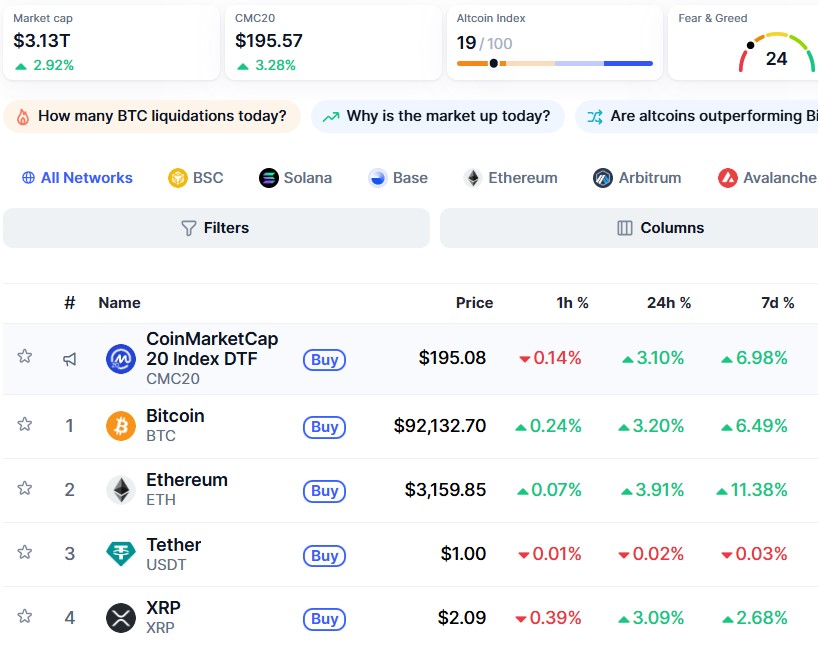This screenshot has width=818, height=647.
Task: Switch to the Solana network tab
Action: (x=297, y=177)
